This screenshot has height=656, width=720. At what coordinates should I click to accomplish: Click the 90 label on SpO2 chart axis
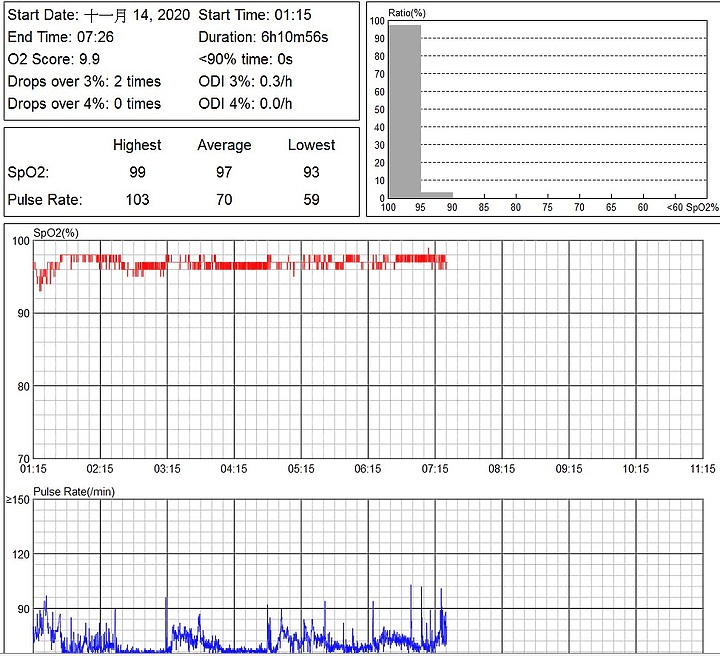click(23, 314)
